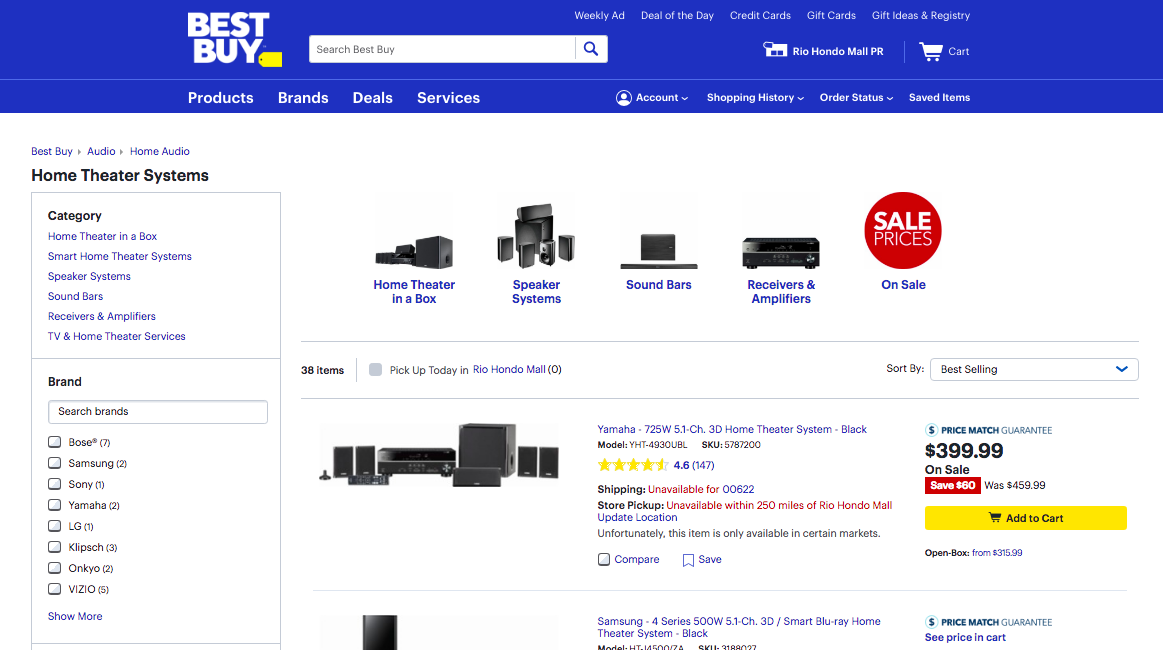Viewport: 1163px width, 650px height.
Task: Open the Speaker Systems category image
Action: [x=536, y=236]
